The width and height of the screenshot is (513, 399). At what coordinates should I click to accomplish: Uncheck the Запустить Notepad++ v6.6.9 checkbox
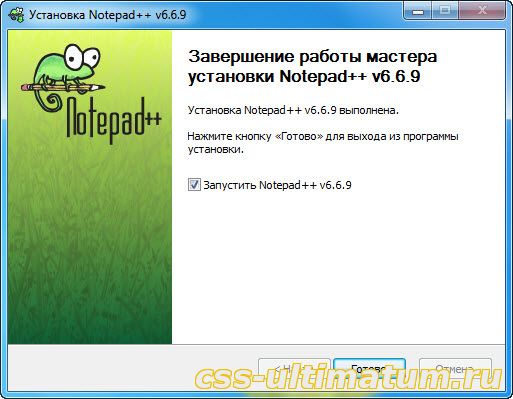tap(194, 184)
